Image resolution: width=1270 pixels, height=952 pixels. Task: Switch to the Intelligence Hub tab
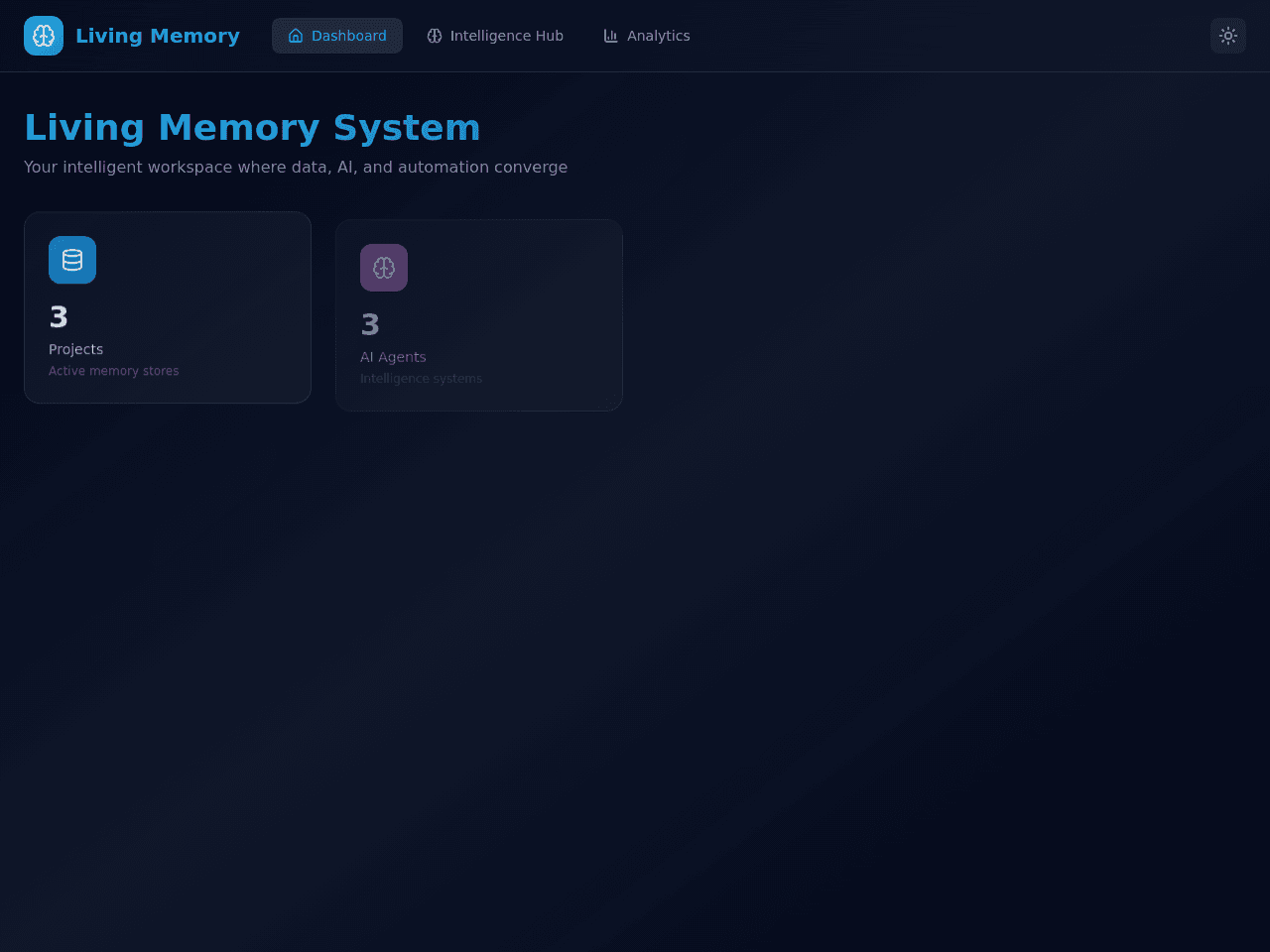[x=495, y=36]
